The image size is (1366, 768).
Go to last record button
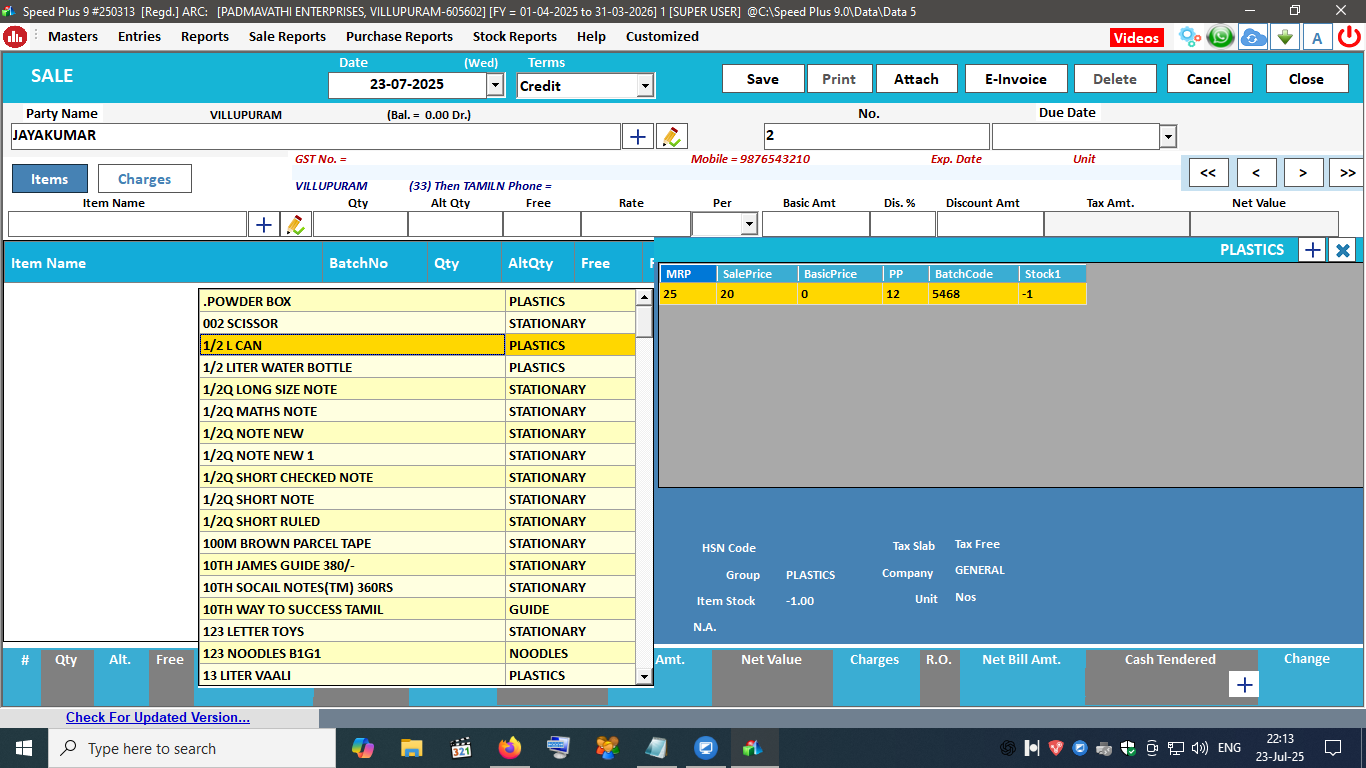click(x=1347, y=173)
